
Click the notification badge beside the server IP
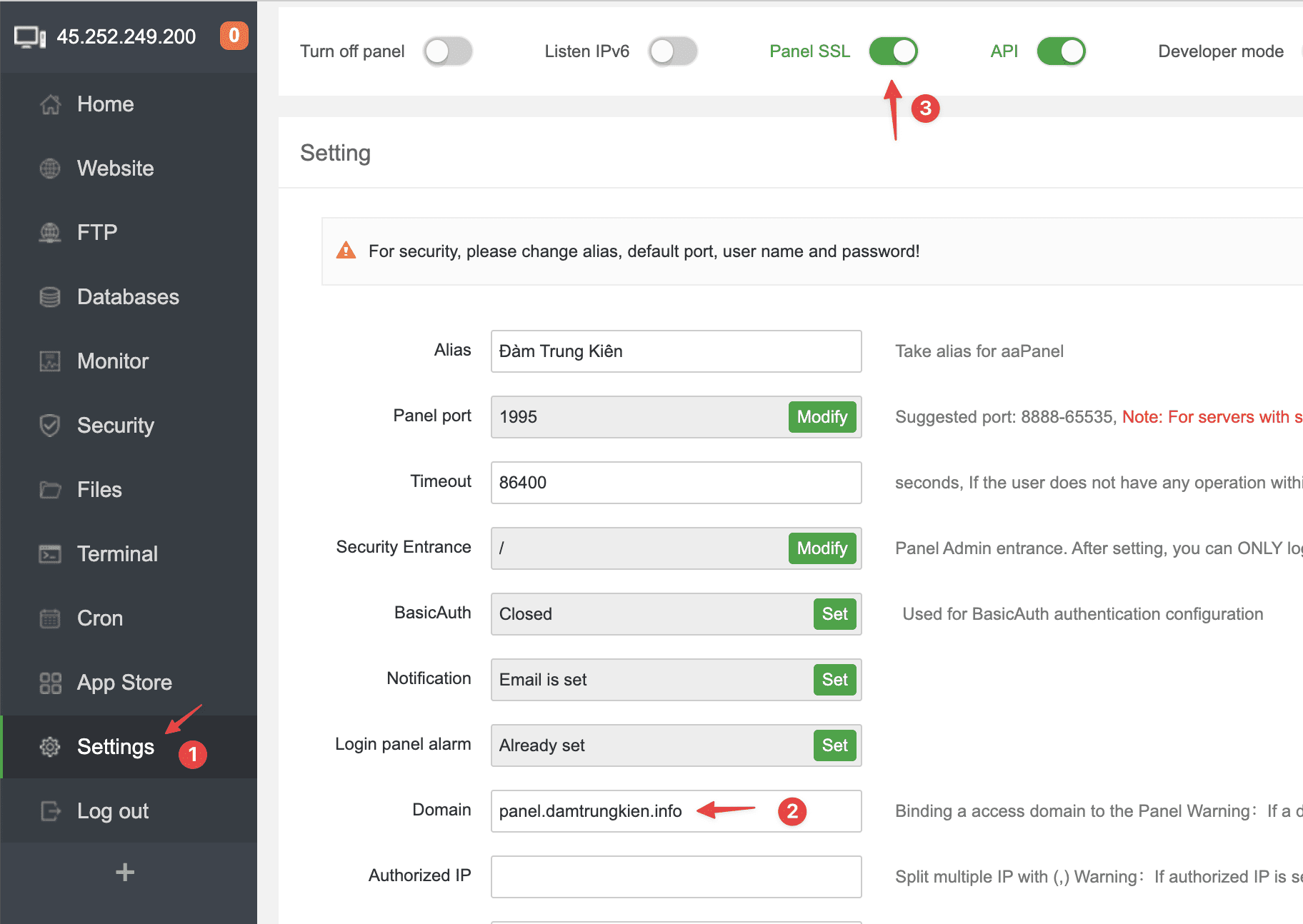(234, 36)
